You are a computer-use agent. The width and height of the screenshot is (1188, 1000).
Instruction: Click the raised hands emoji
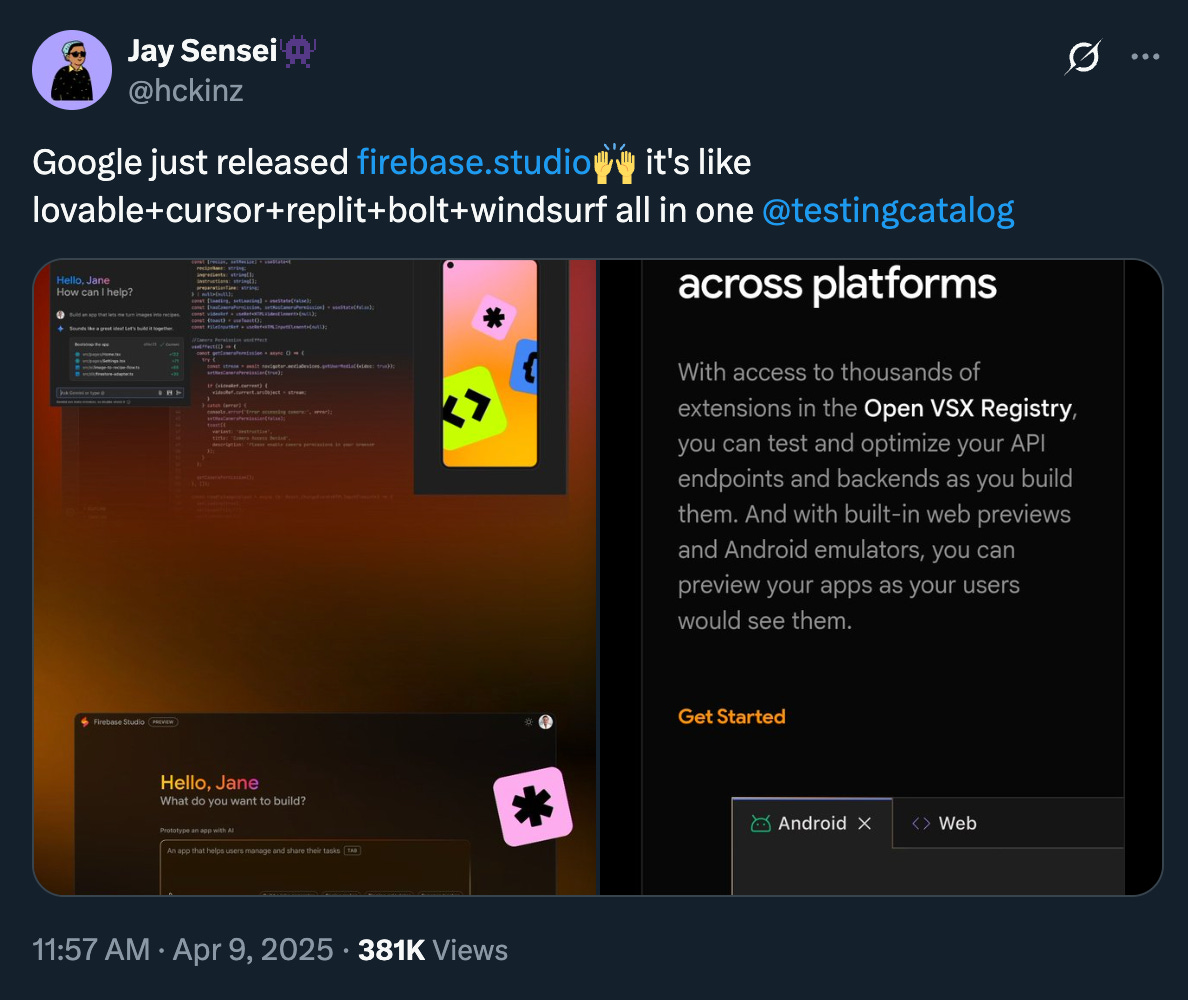(614, 163)
